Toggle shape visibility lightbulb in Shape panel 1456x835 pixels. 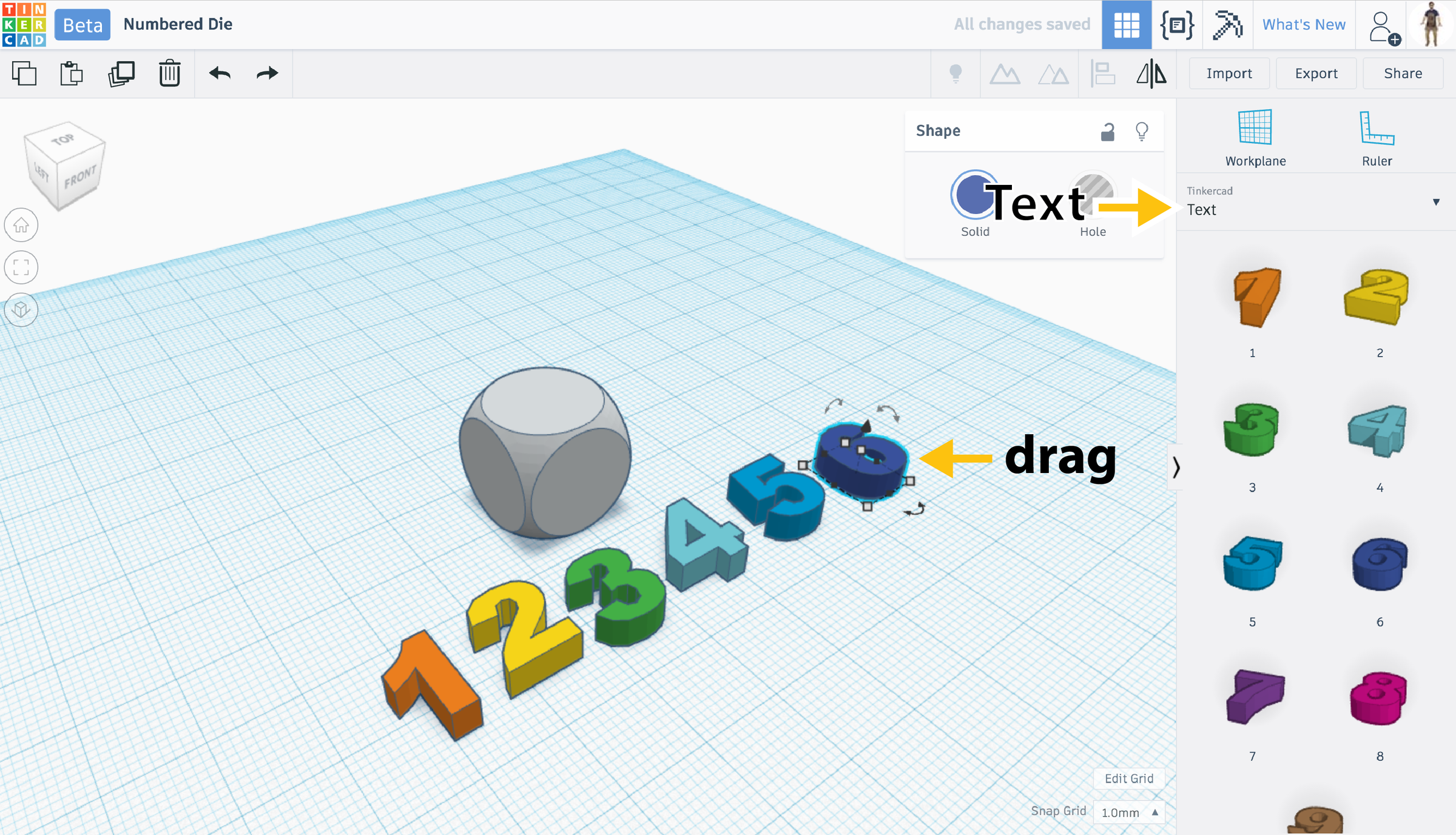(x=1142, y=131)
